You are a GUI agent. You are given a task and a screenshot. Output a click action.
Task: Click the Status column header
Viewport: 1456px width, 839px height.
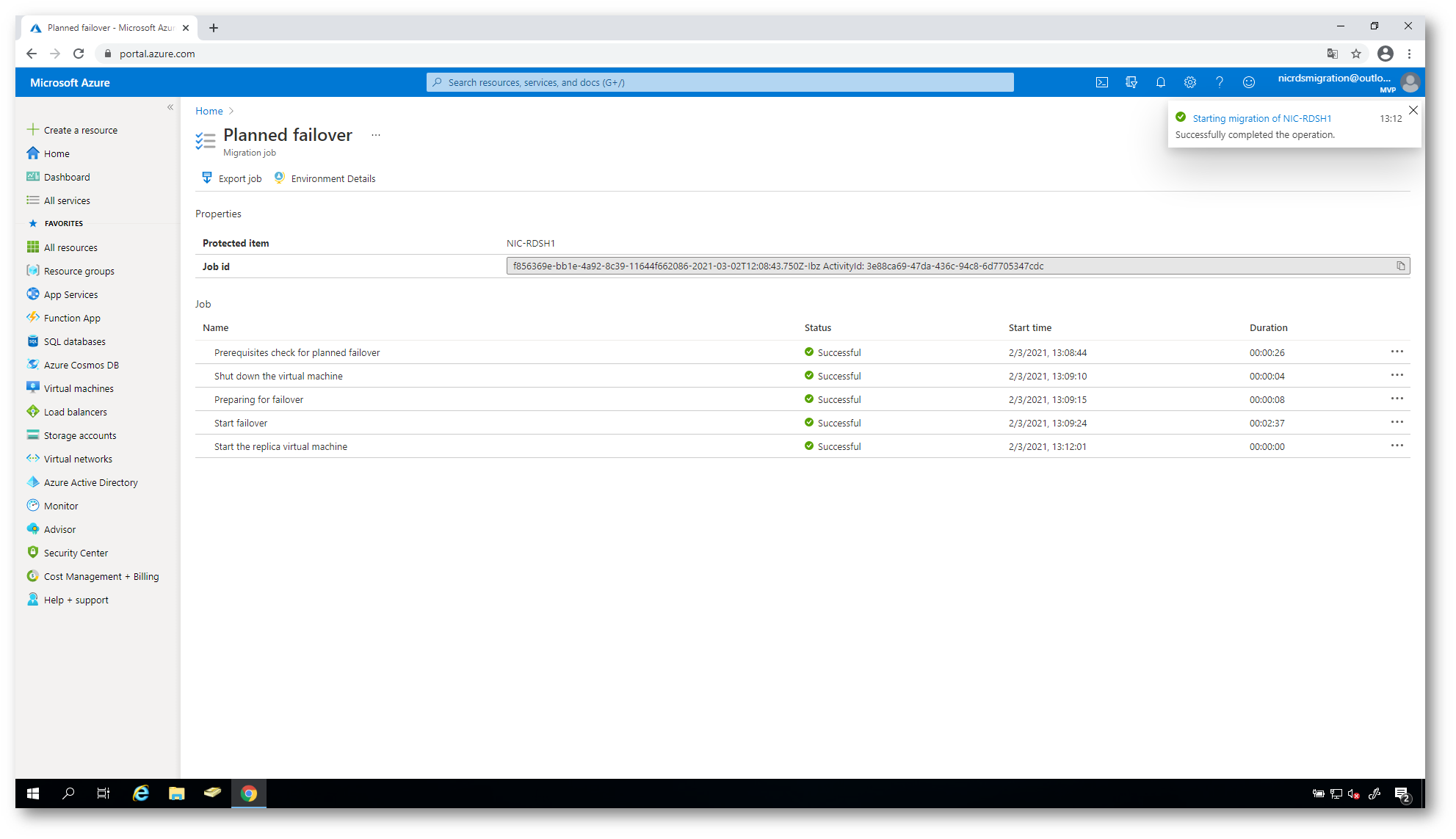point(818,328)
